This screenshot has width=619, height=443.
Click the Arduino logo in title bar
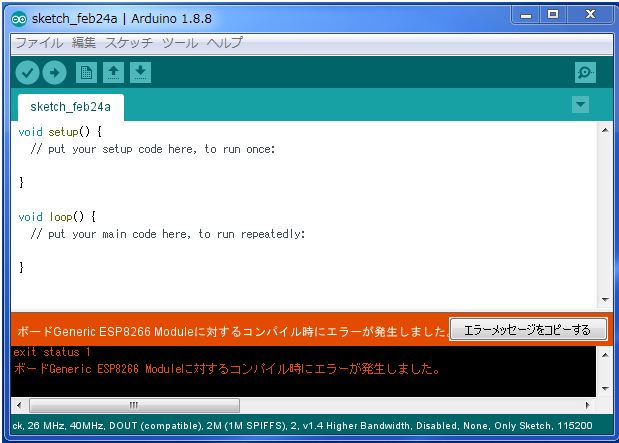19,19
